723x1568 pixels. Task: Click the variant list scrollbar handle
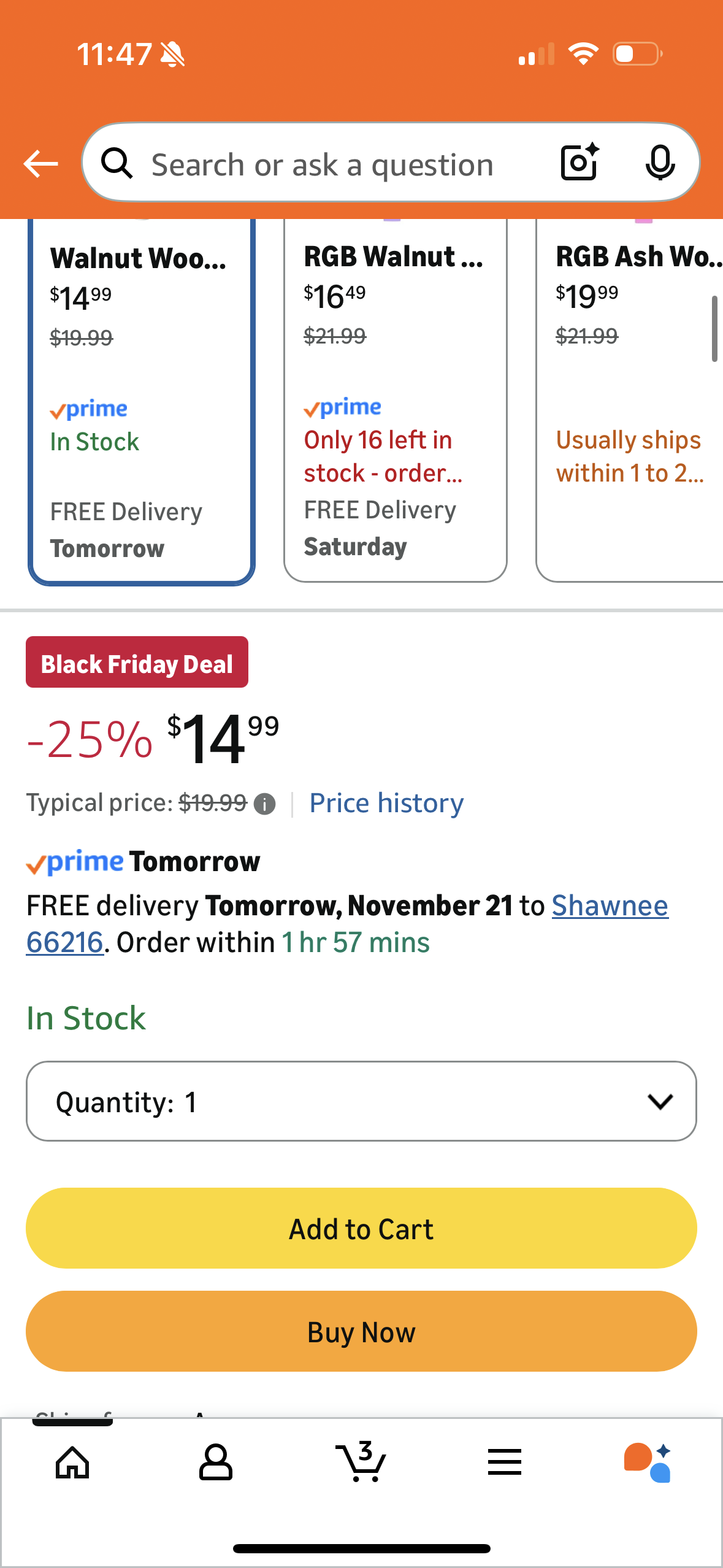[714, 329]
